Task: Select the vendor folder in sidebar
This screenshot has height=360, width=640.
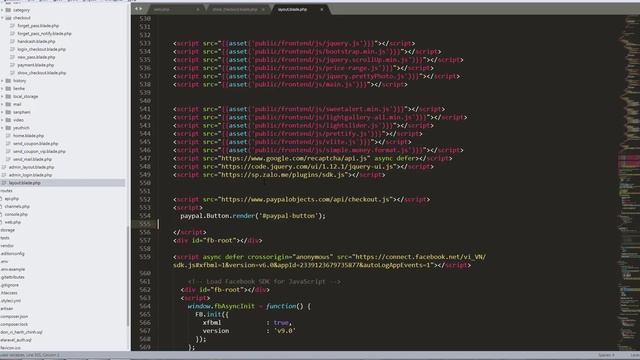Action: point(7,246)
